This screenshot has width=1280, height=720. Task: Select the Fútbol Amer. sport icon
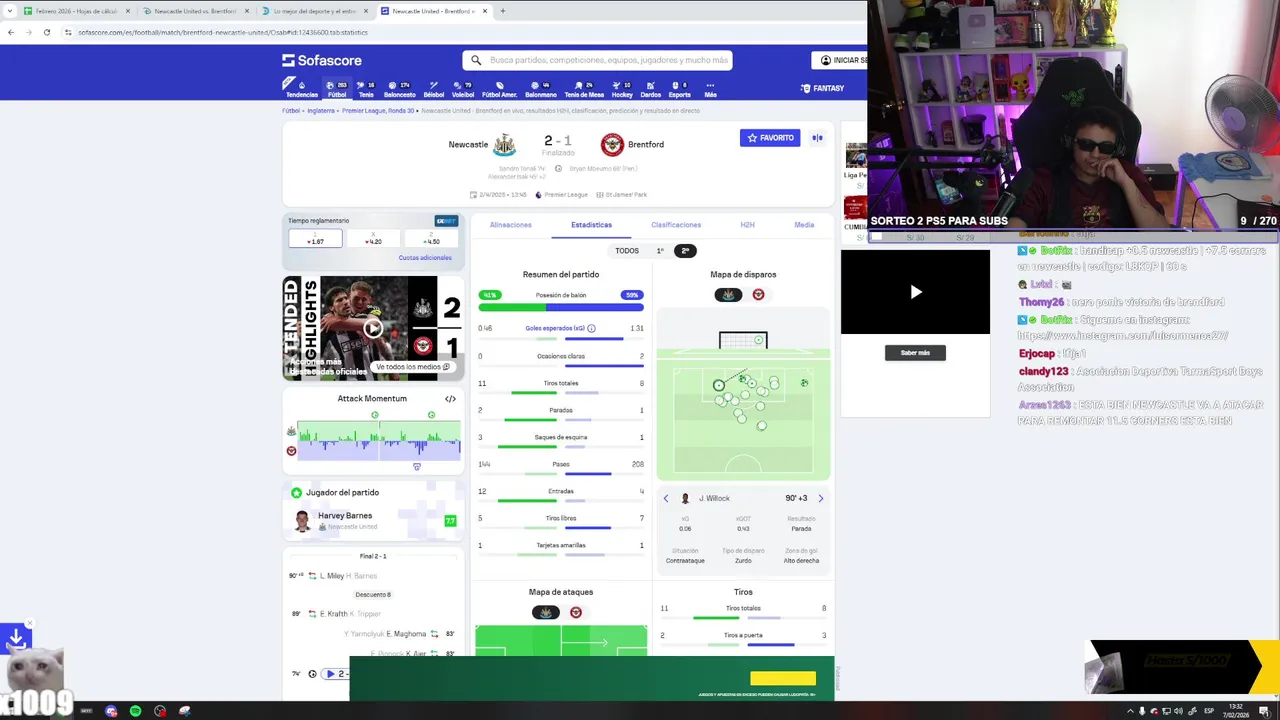tap(499, 89)
